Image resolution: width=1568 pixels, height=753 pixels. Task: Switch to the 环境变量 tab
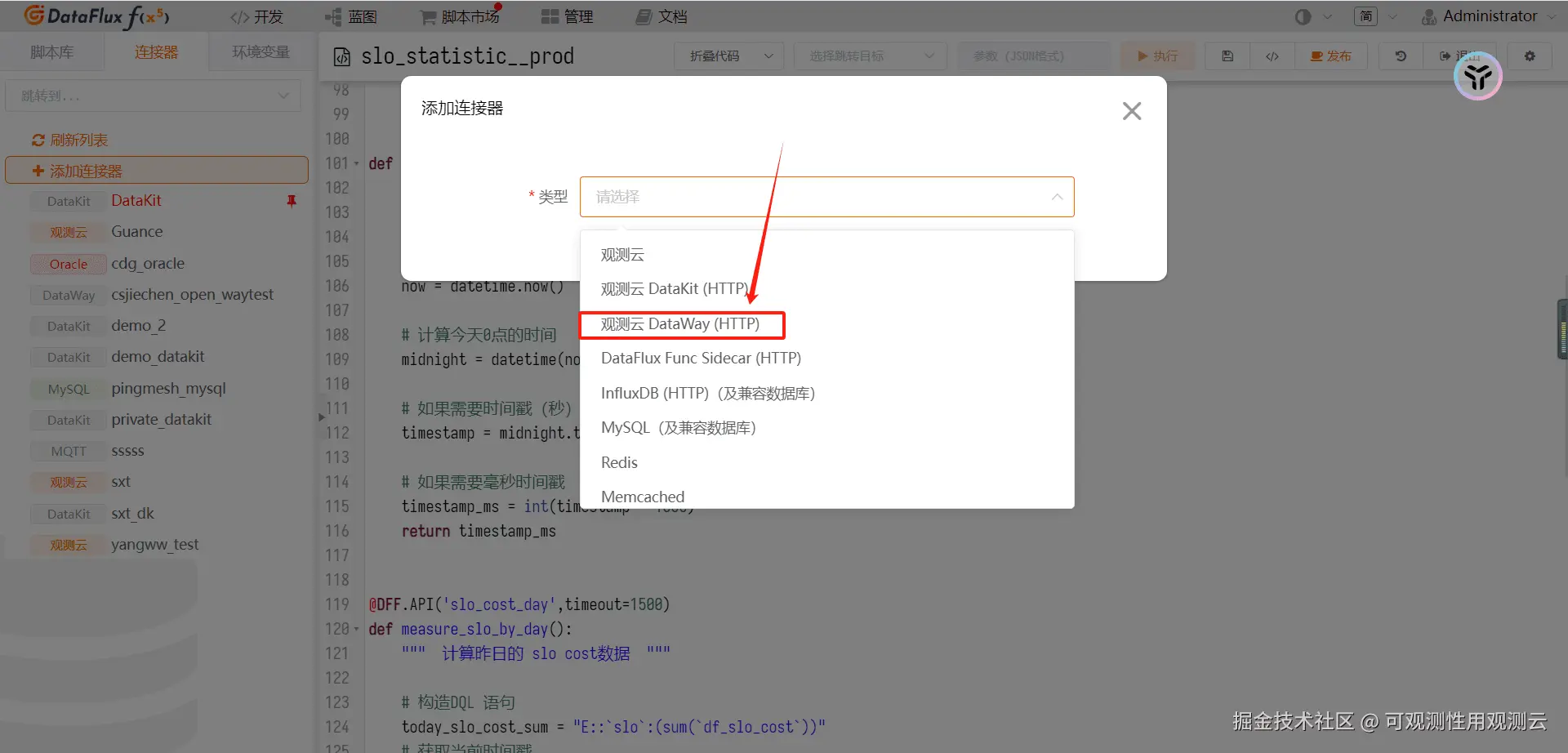click(x=261, y=52)
